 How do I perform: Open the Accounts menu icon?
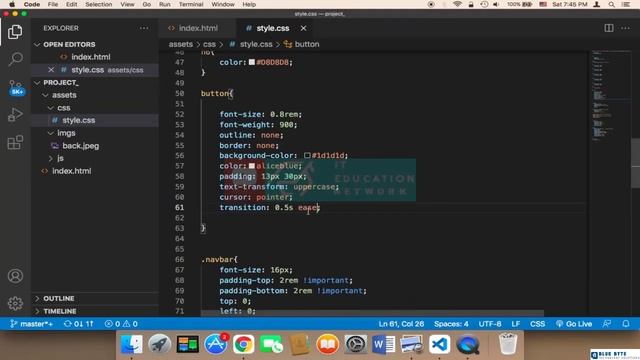click(x=15, y=276)
